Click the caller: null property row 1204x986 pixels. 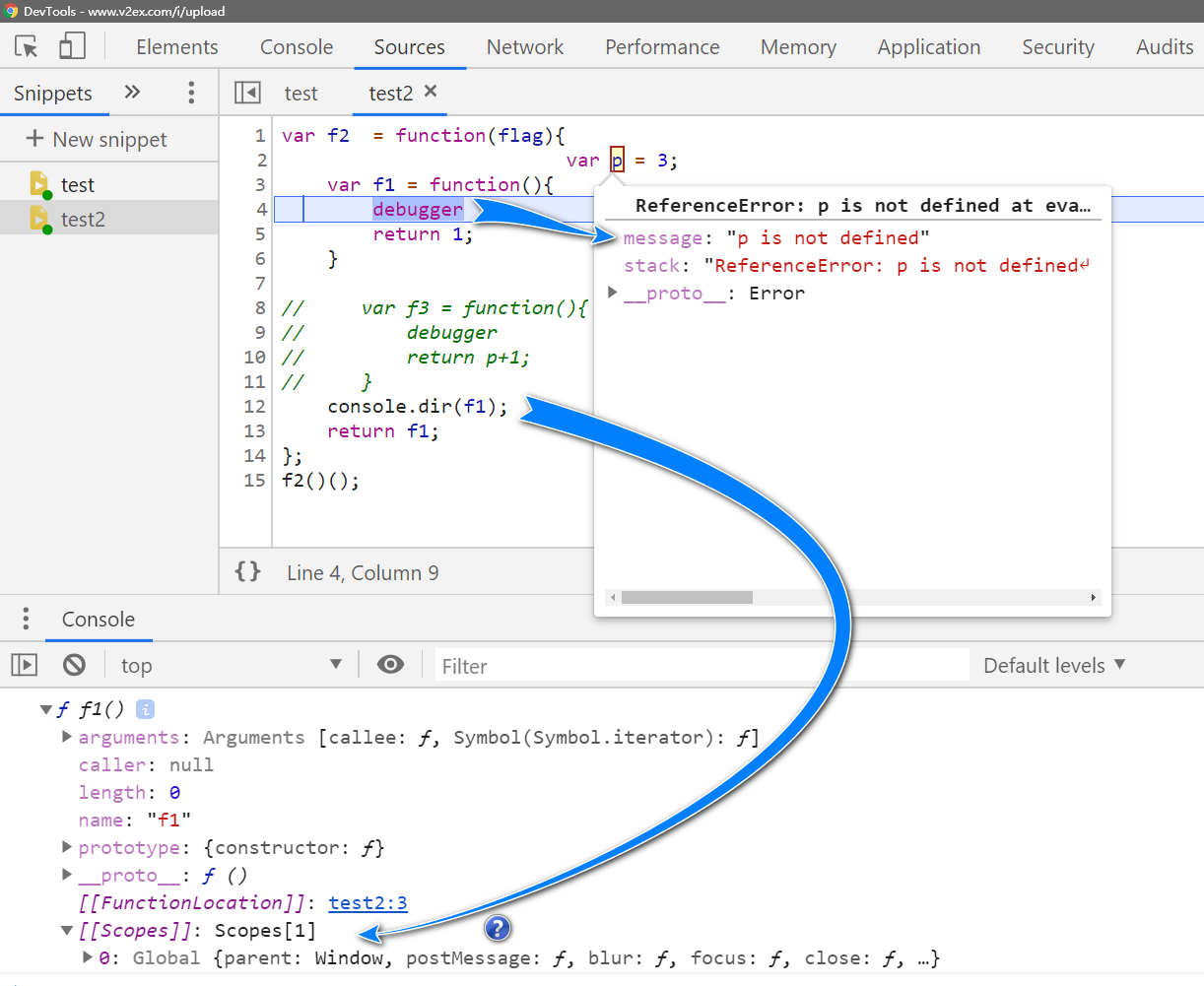[146, 764]
